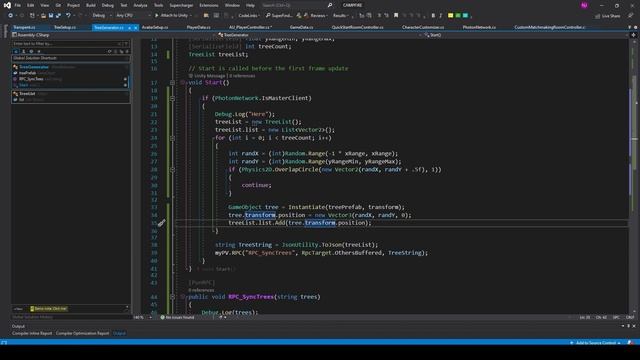This screenshot has height=360, width=640.
Task: Select the green highlight swatch
Action: click(x=458, y=16)
